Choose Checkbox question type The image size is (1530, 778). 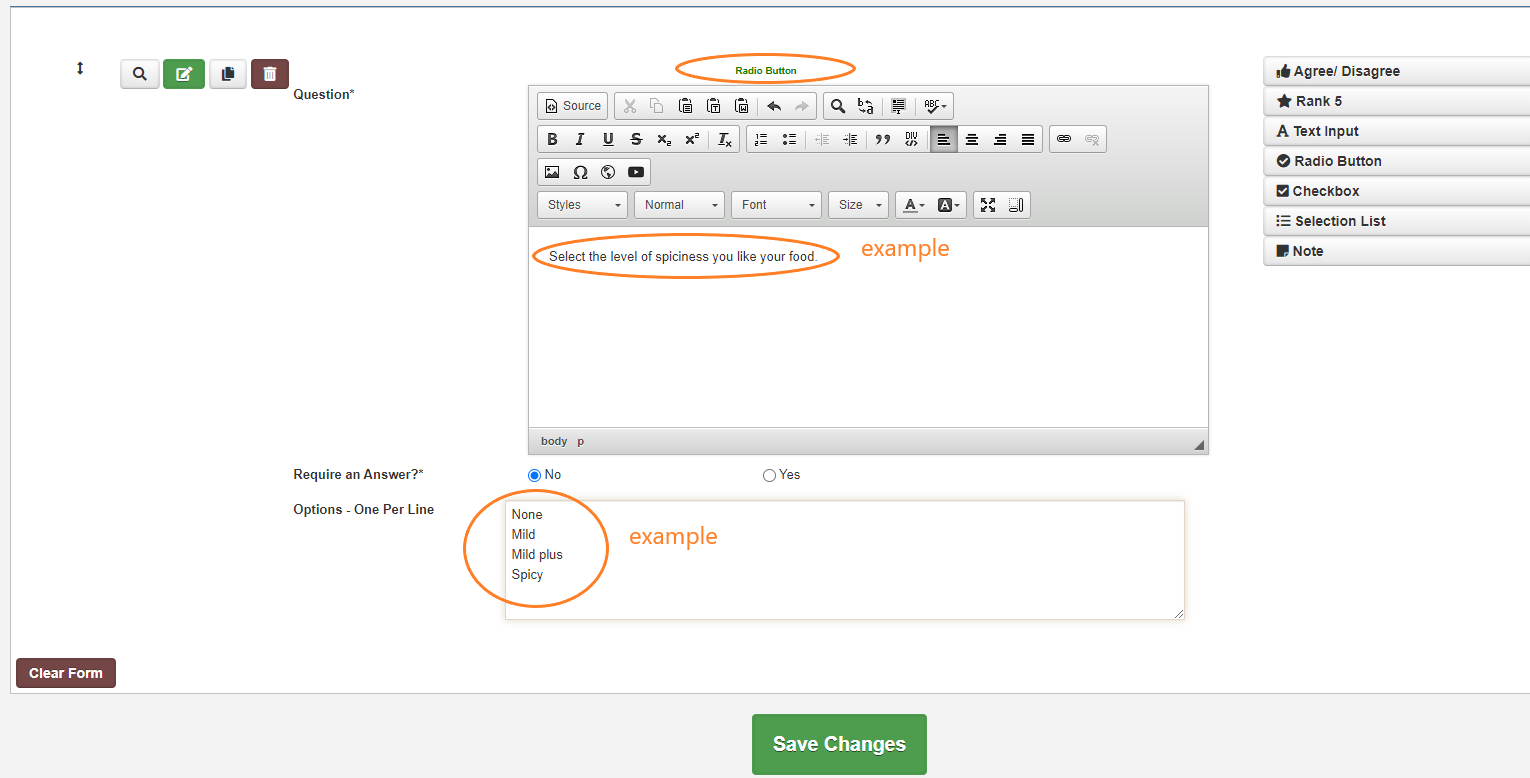(x=1396, y=191)
